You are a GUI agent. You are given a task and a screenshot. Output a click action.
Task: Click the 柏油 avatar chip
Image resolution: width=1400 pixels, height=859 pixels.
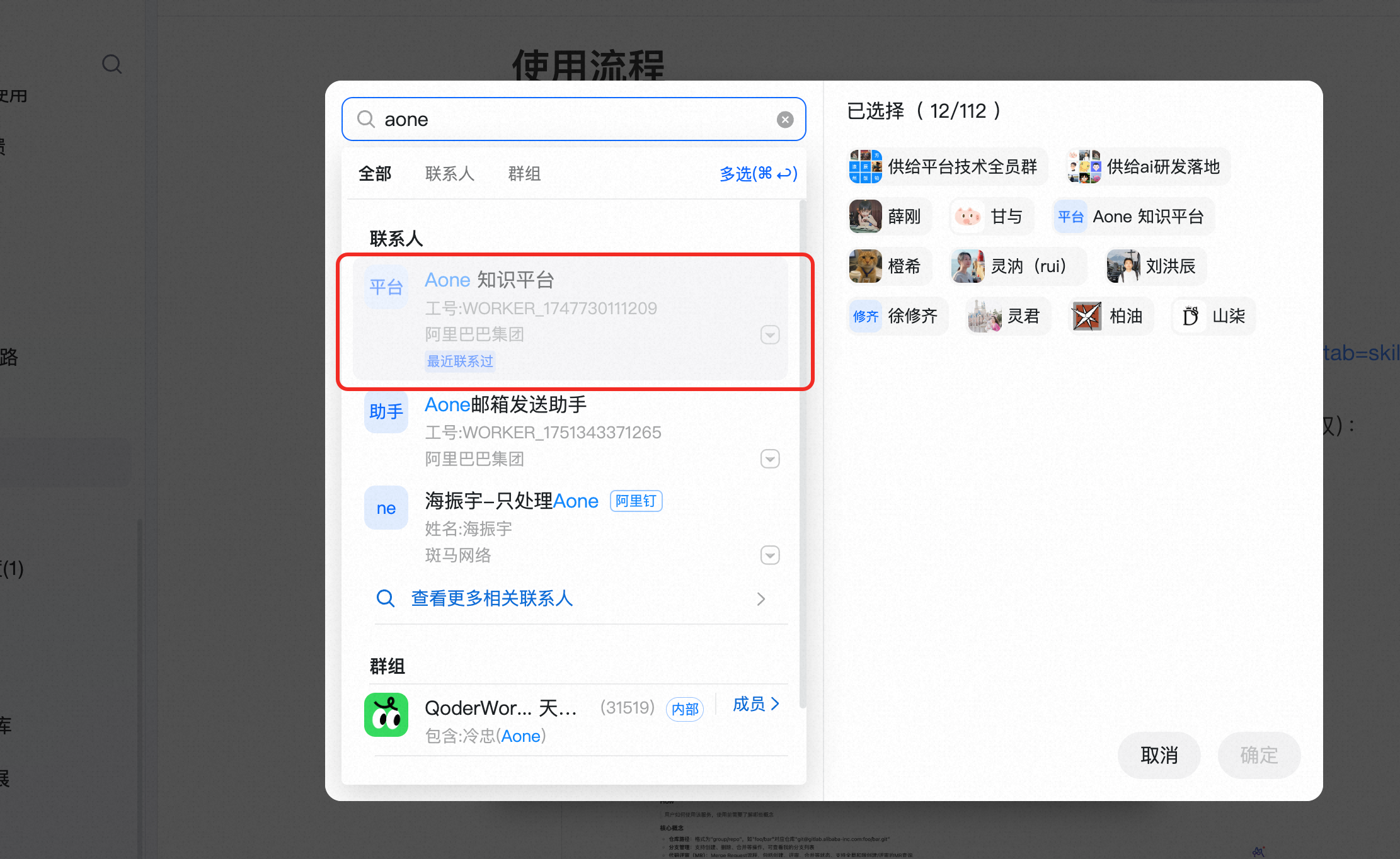1110,316
